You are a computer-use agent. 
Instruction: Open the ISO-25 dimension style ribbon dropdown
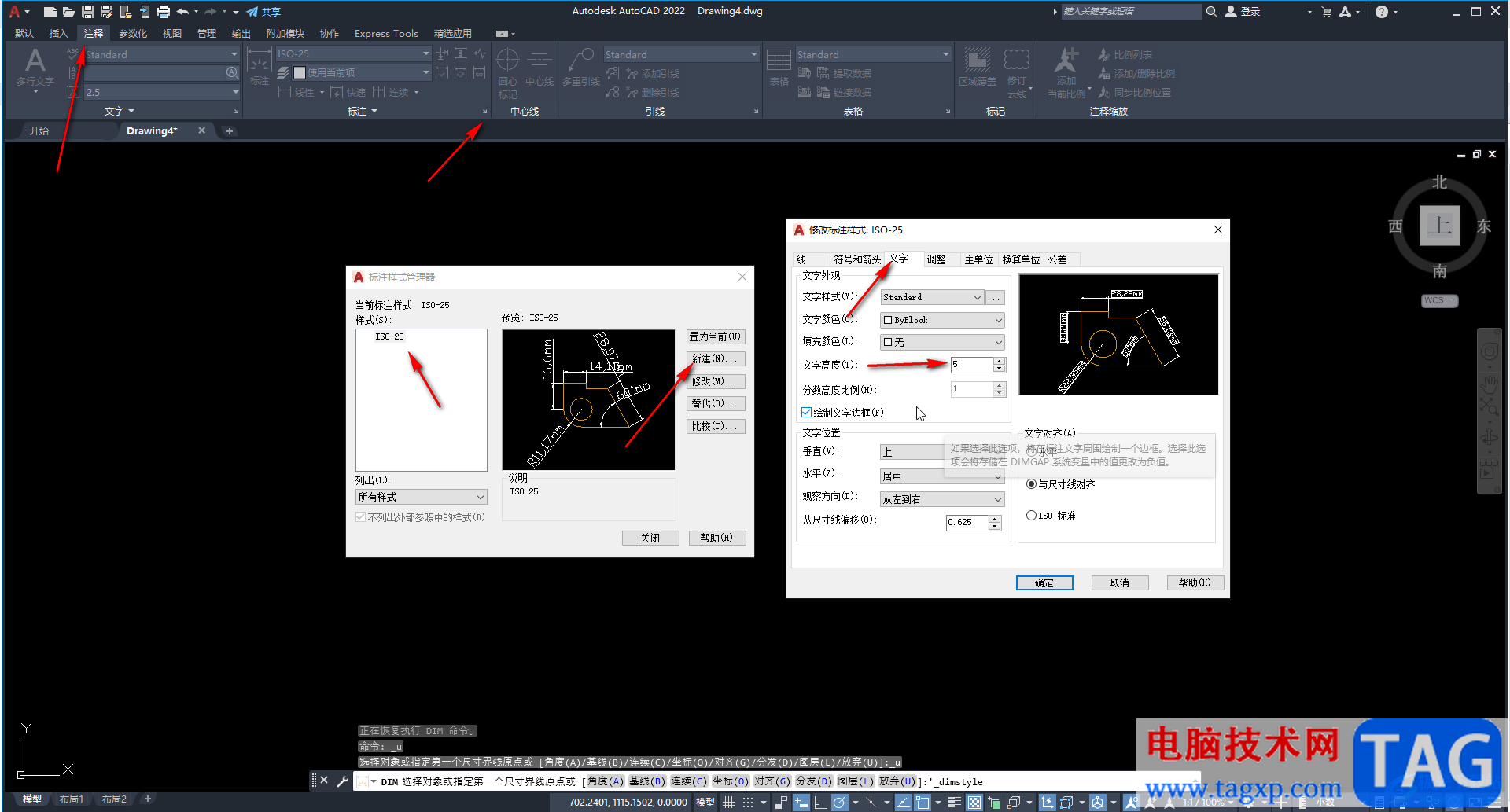point(353,53)
